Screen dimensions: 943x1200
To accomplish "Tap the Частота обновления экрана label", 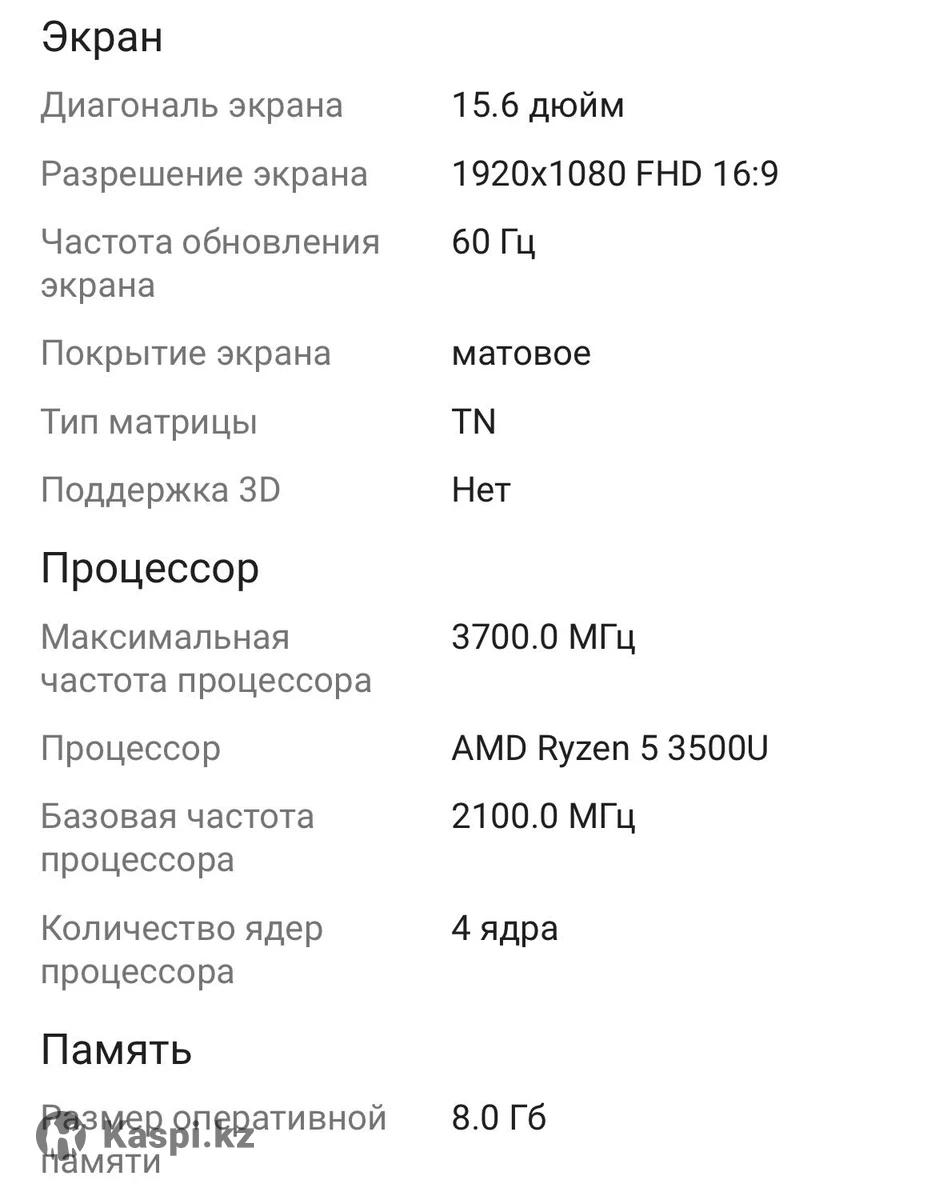I will click(x=210, y=263).
